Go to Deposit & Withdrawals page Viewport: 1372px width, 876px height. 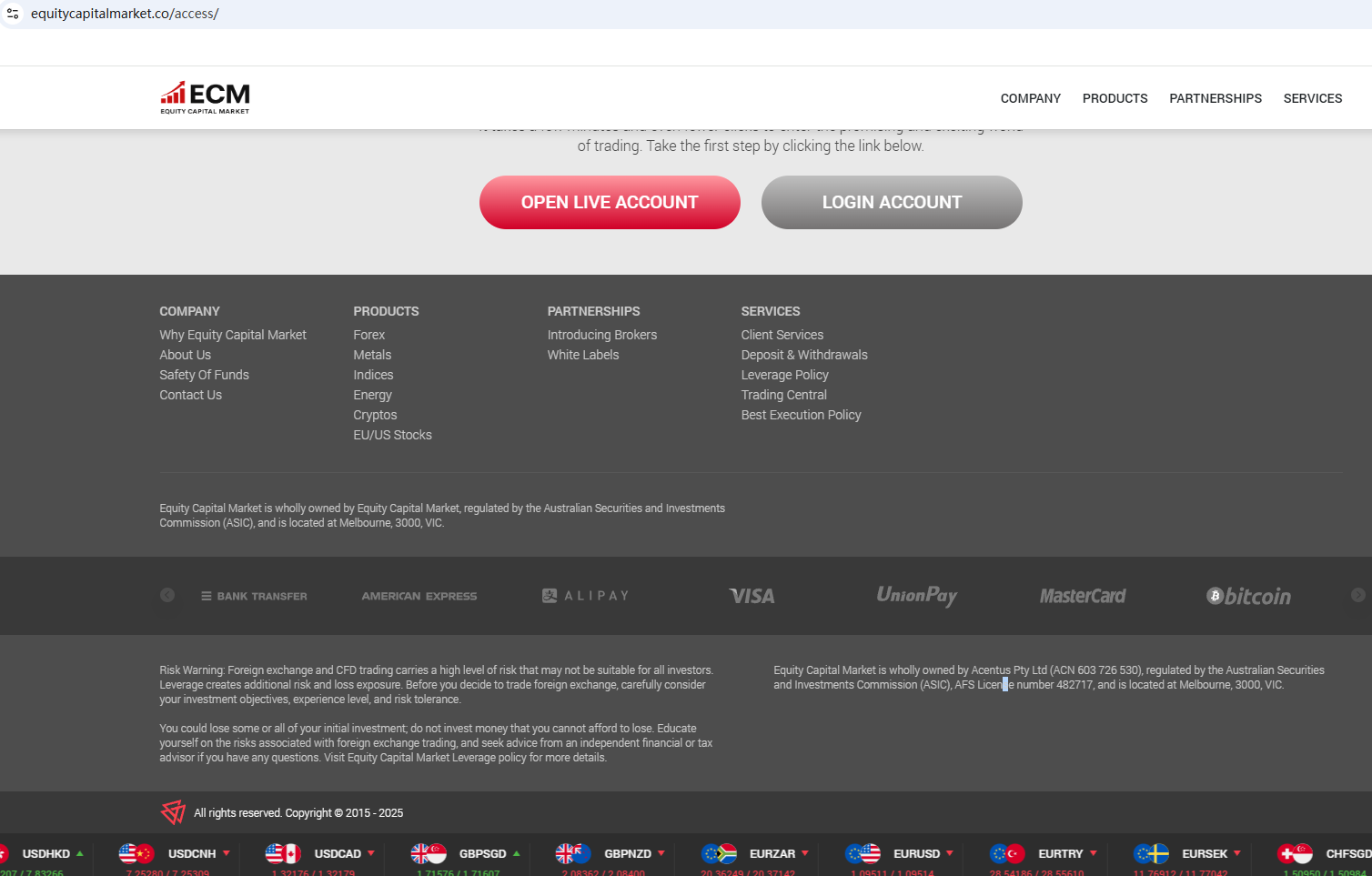click(x=803, y=355)
